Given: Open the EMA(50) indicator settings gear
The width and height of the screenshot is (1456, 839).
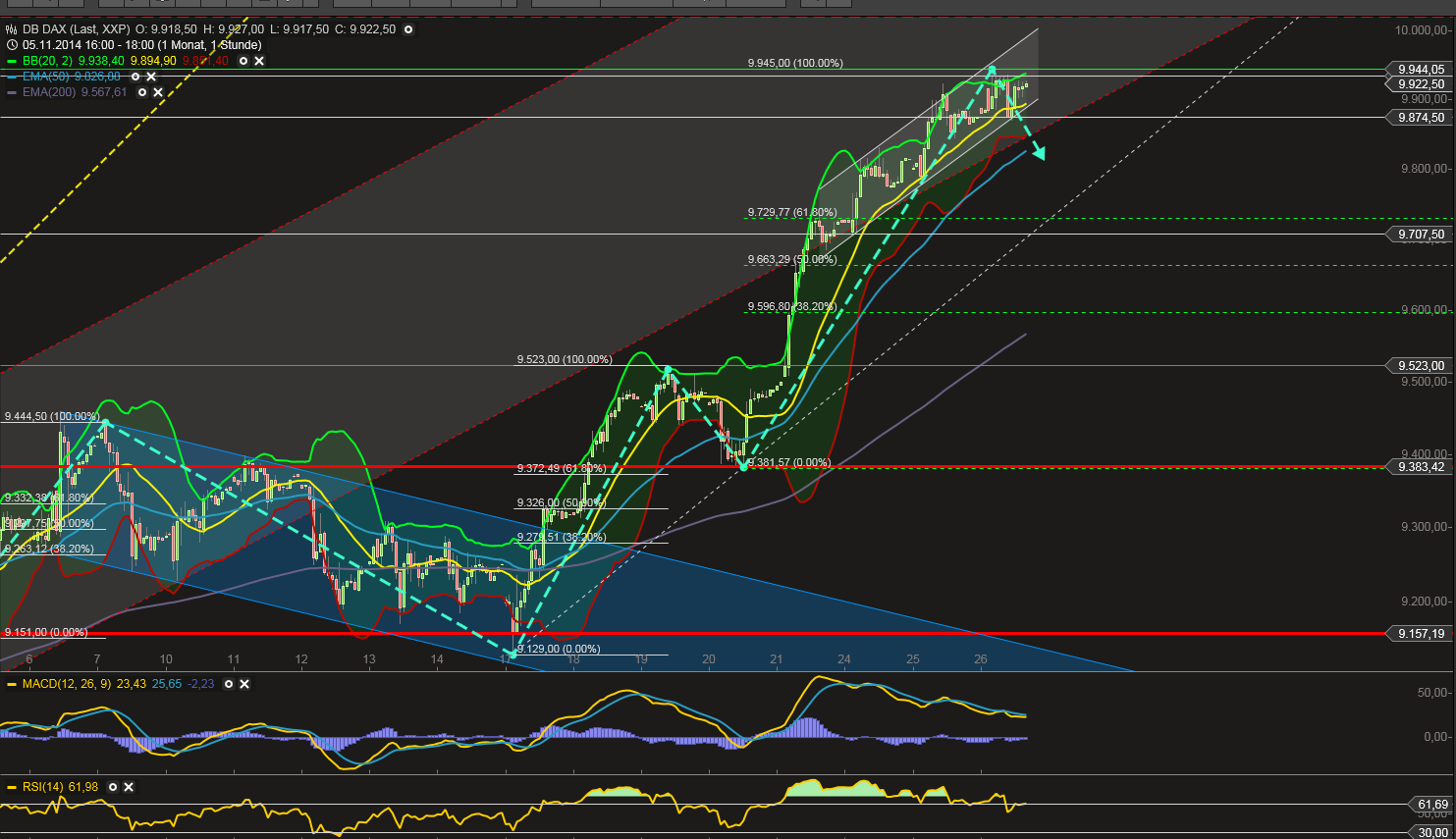Looking at the screenshot, I should click(135, 77).
